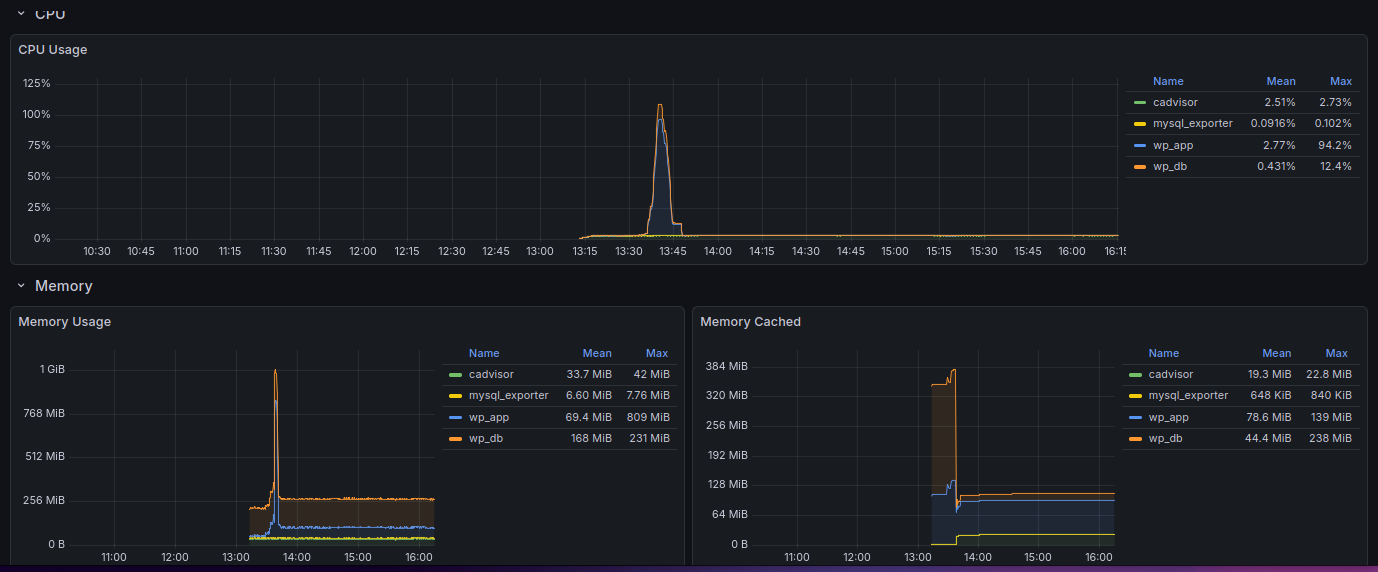This screenshot has width=1378, height=572.
Task: Open the Memory Cached panel title menu
Action: pos(750,322)
